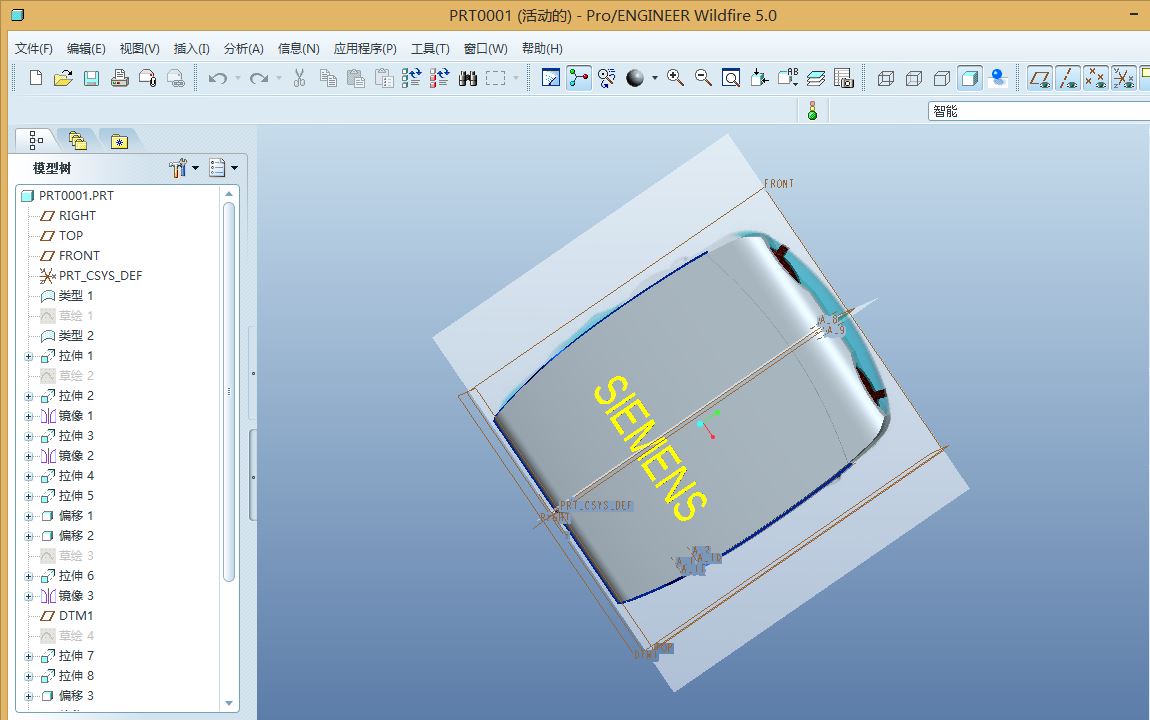Print the model with the printer icon
The height and width of the screenshot is (720, 1150).
pos(120,78)
